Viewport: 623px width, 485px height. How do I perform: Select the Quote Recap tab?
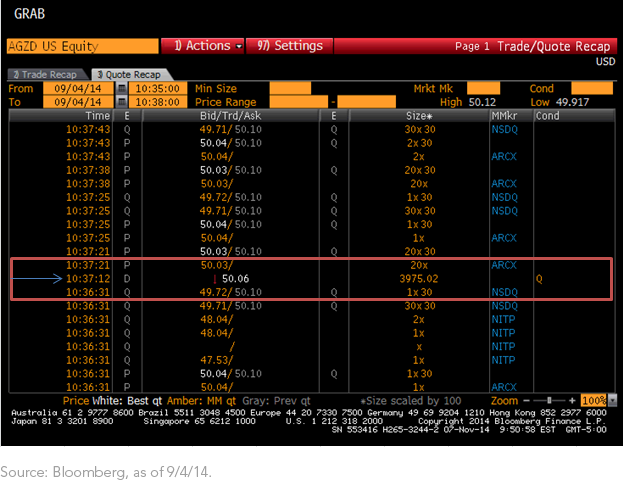130,75
